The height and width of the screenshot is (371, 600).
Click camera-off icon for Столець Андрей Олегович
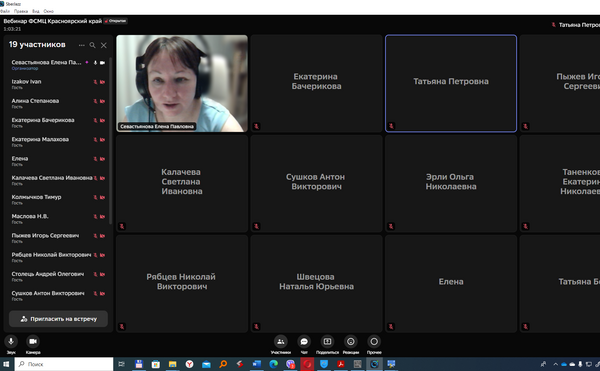(102, 274)
